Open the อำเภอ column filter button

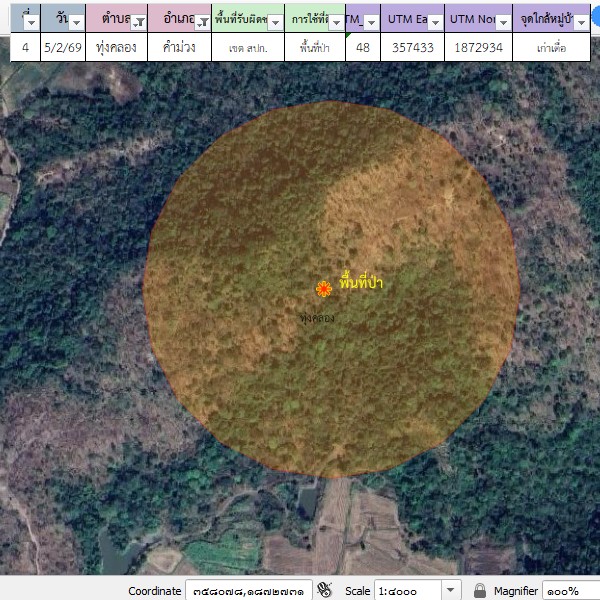(203, 22)
